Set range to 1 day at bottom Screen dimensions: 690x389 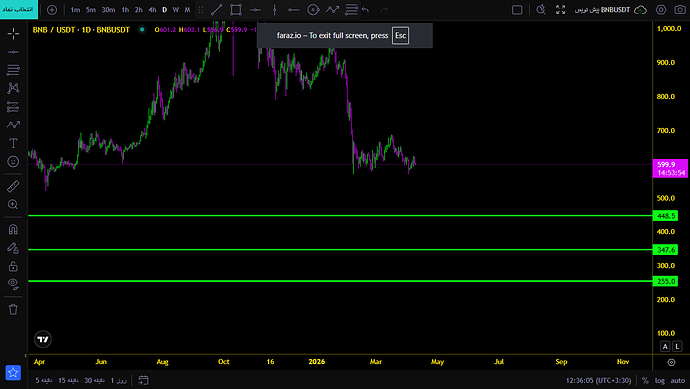point(118,380)
